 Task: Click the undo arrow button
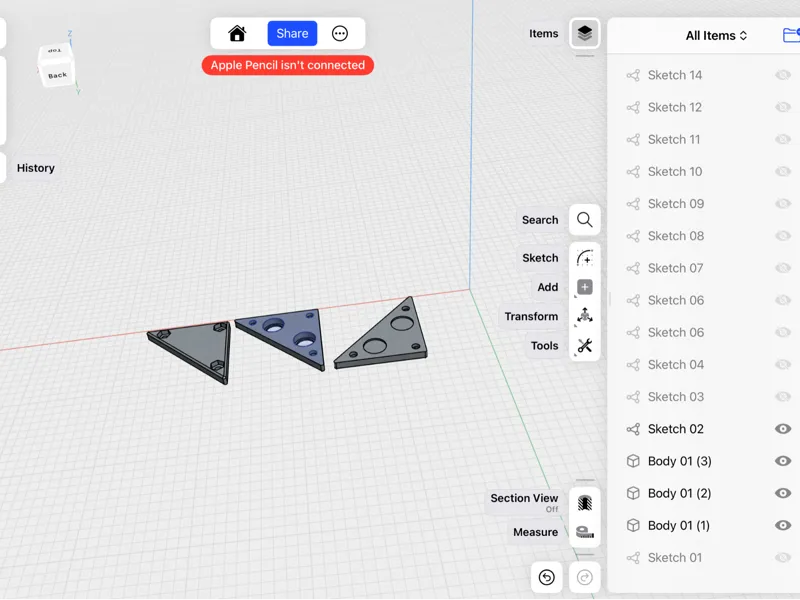[546, 578]
